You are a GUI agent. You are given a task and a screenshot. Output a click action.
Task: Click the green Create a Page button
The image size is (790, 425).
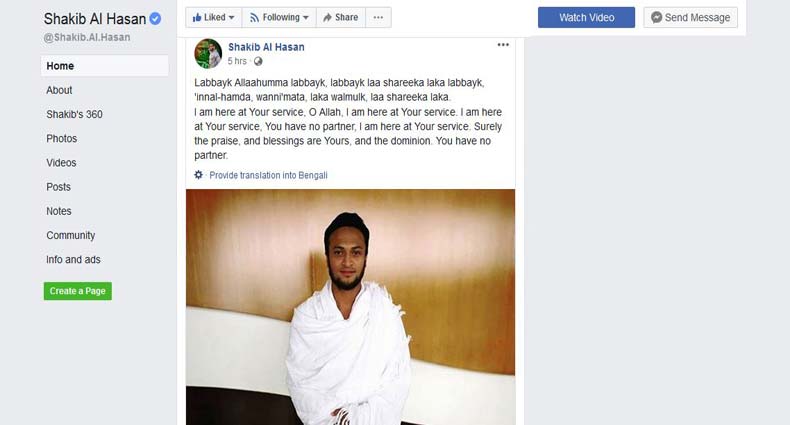[x=78, y=291]
